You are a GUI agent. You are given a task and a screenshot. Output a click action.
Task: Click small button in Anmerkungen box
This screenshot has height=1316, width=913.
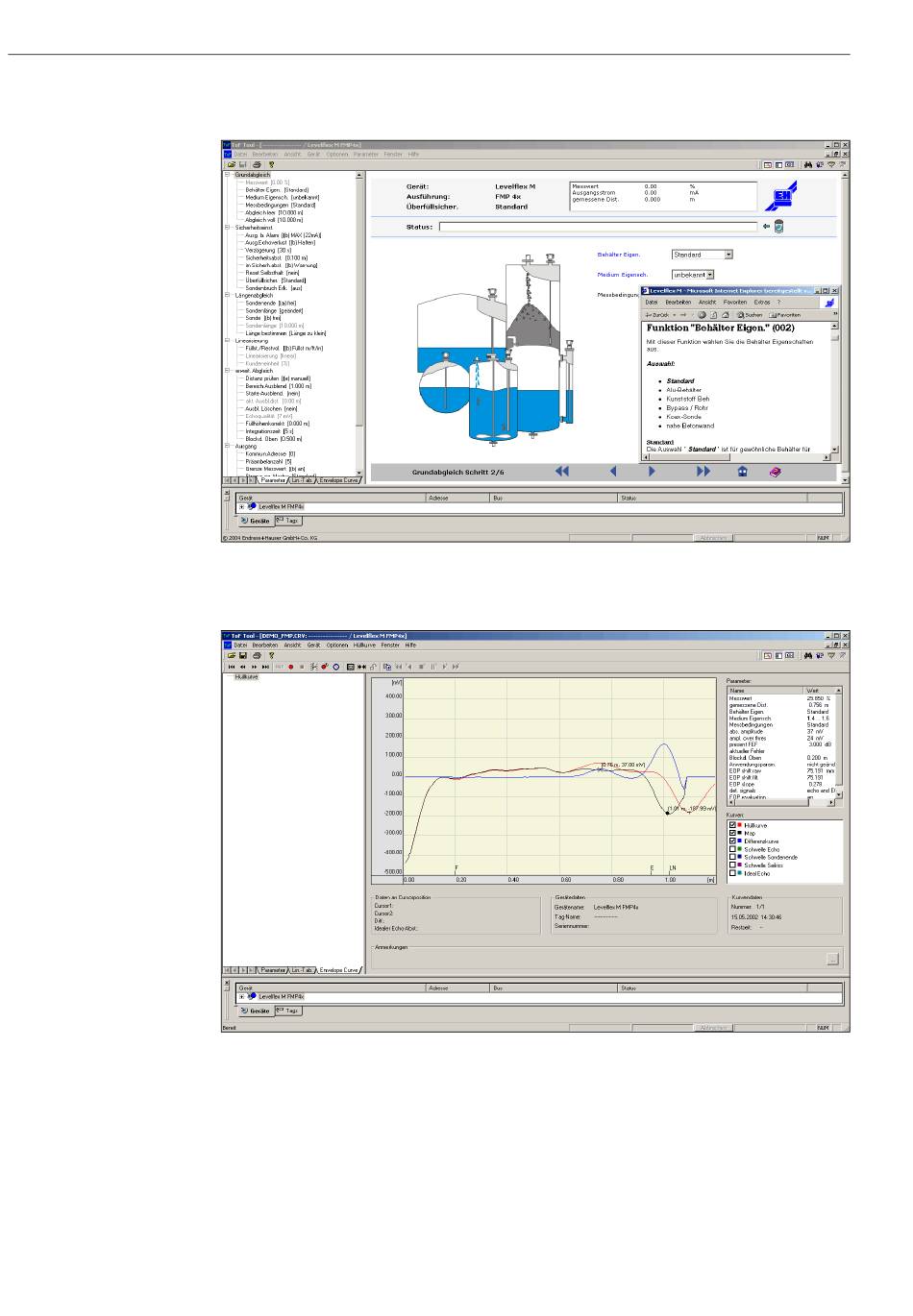832,959
